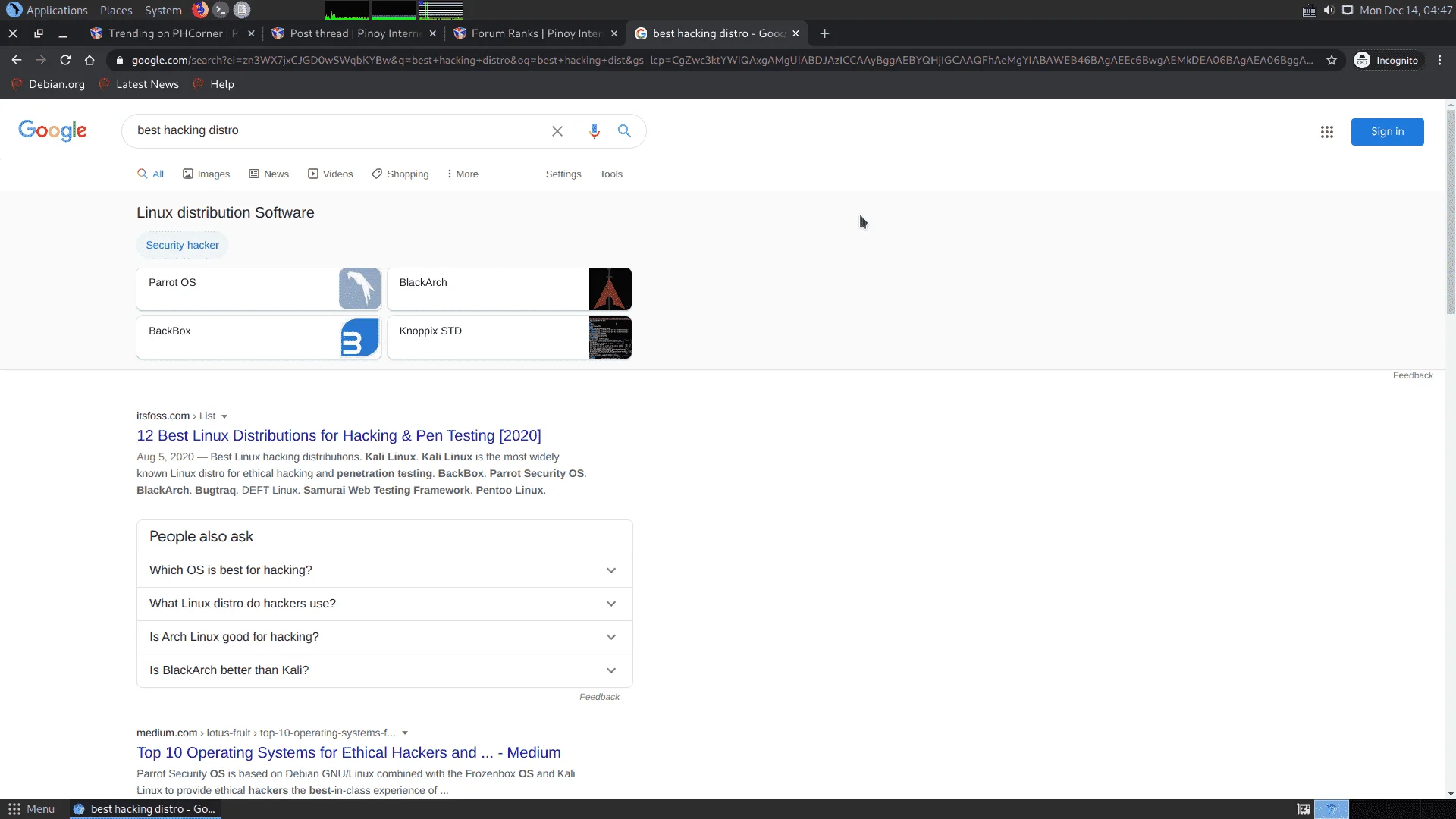Clear the search box text
This screenshot has height=819, width=1456.
(x=557, y=131)
